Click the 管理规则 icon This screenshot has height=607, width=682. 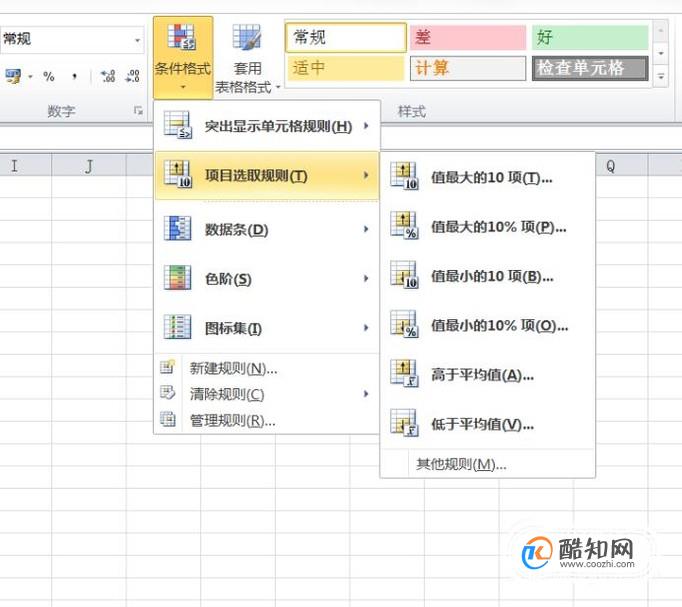pyautogui.click(x=167, y=419)
